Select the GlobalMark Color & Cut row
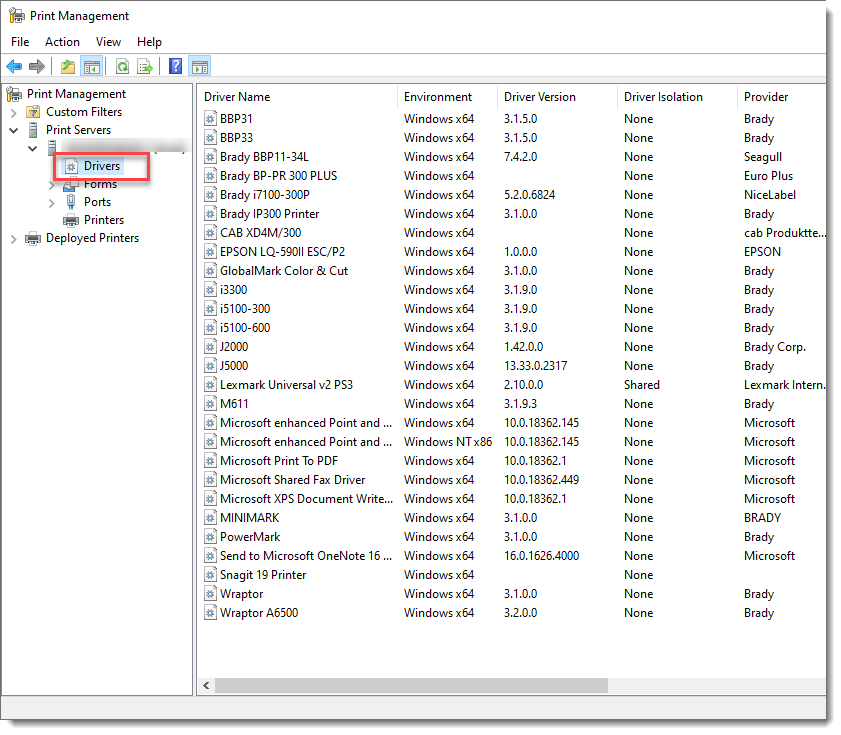Screen dimensions: 841x735 [x=512, y=271]
